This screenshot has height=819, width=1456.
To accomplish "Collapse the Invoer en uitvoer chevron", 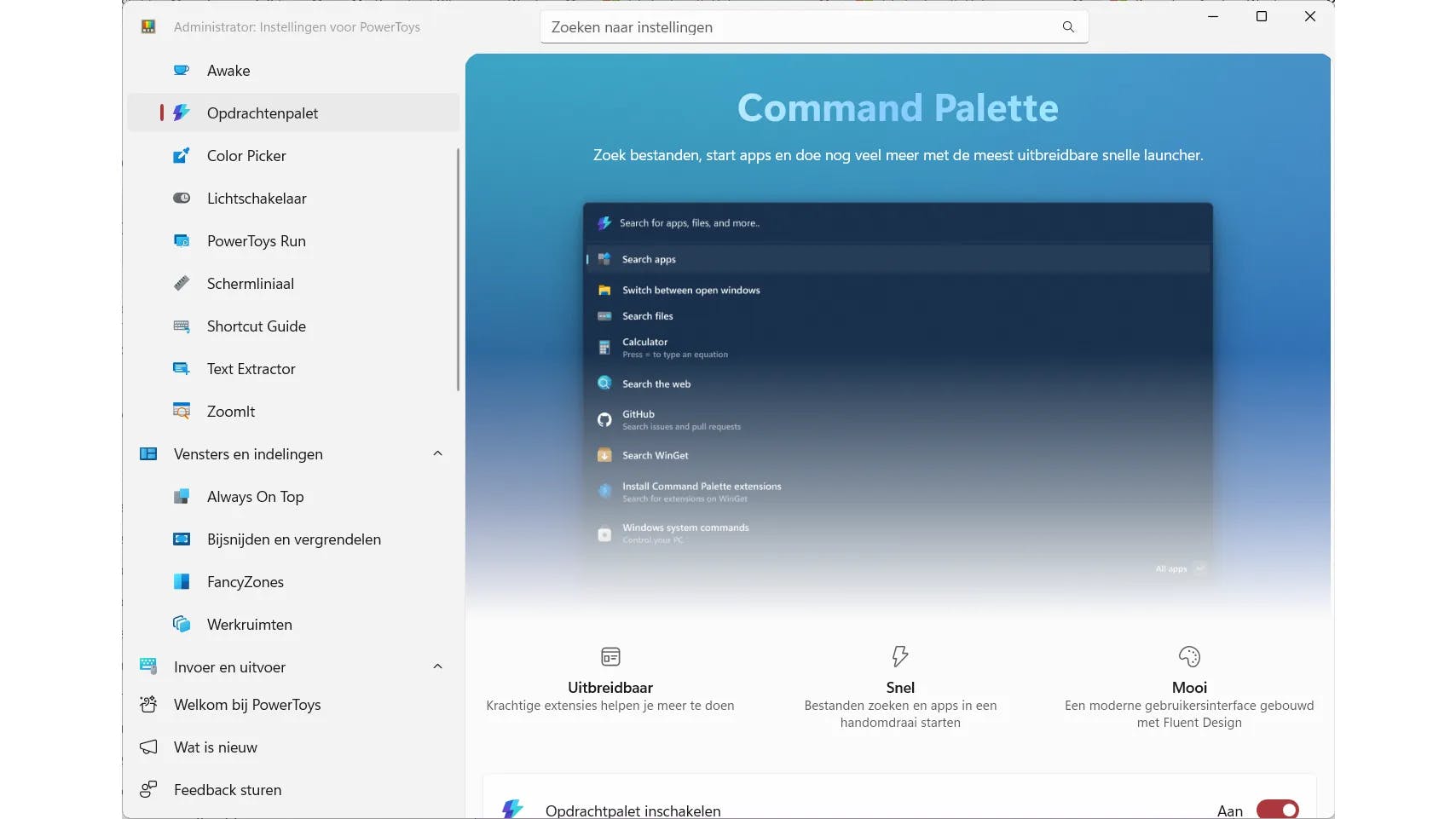I will pyautogui.click(x=438, y=667).
